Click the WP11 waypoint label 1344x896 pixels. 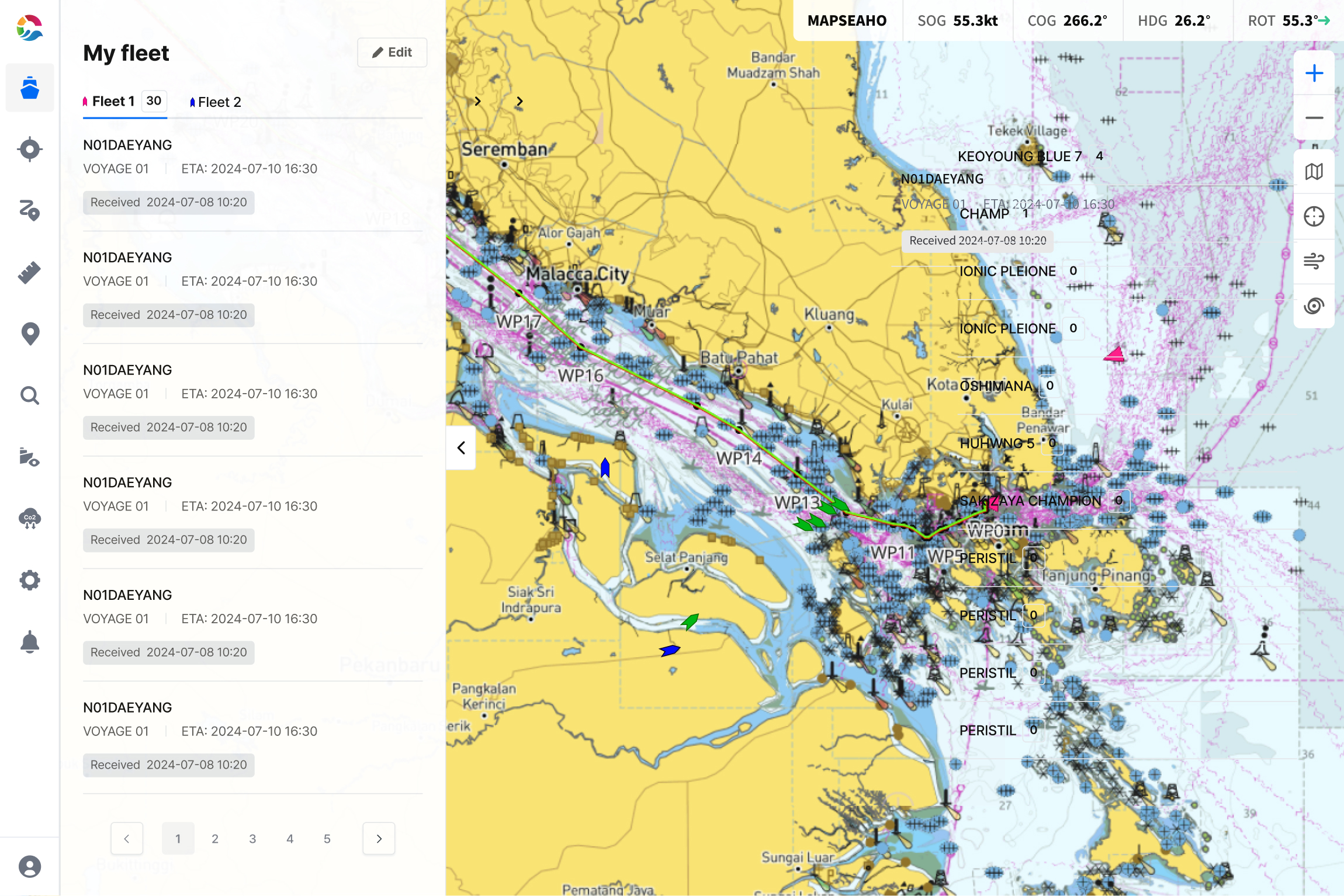pyautogui.click(x=892, y=553)
